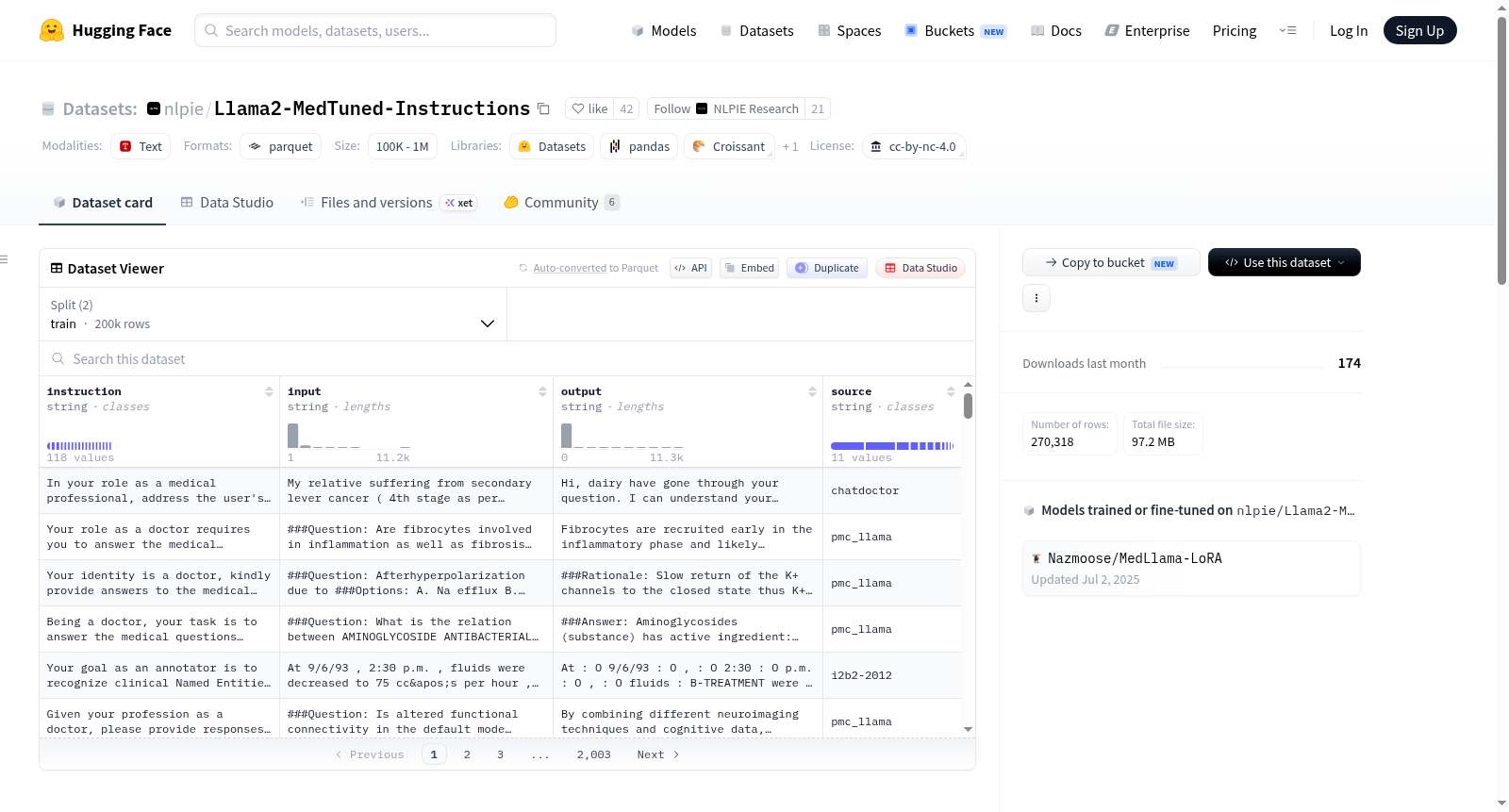The height and width of the screenshot is (812, 1509).
Task: Open Datasets in top navigation
Action: [x=756, y=30]
